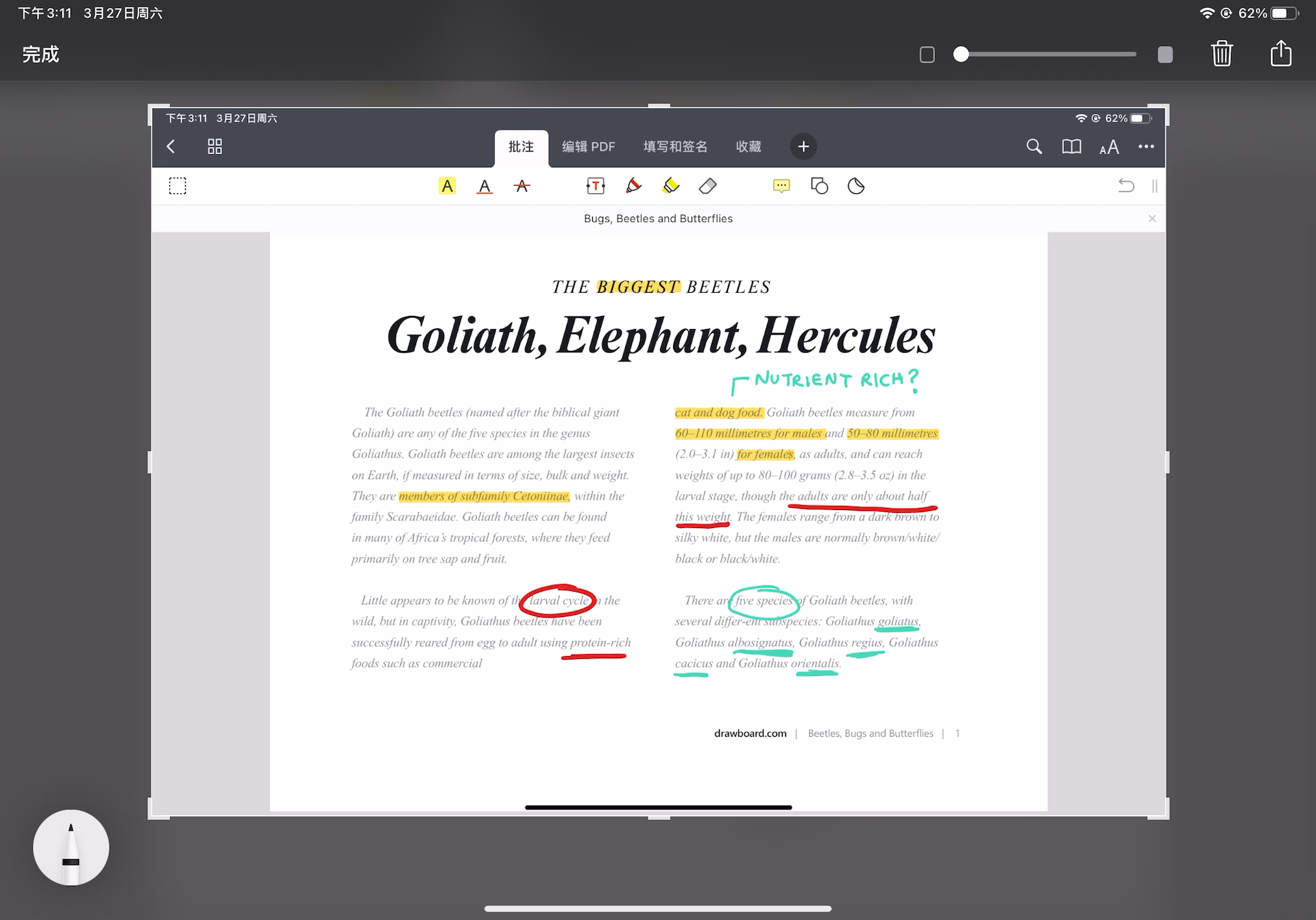The image size is (1316, 920).
Task: Choose the text box tool
Action: [x=595, y=186]
